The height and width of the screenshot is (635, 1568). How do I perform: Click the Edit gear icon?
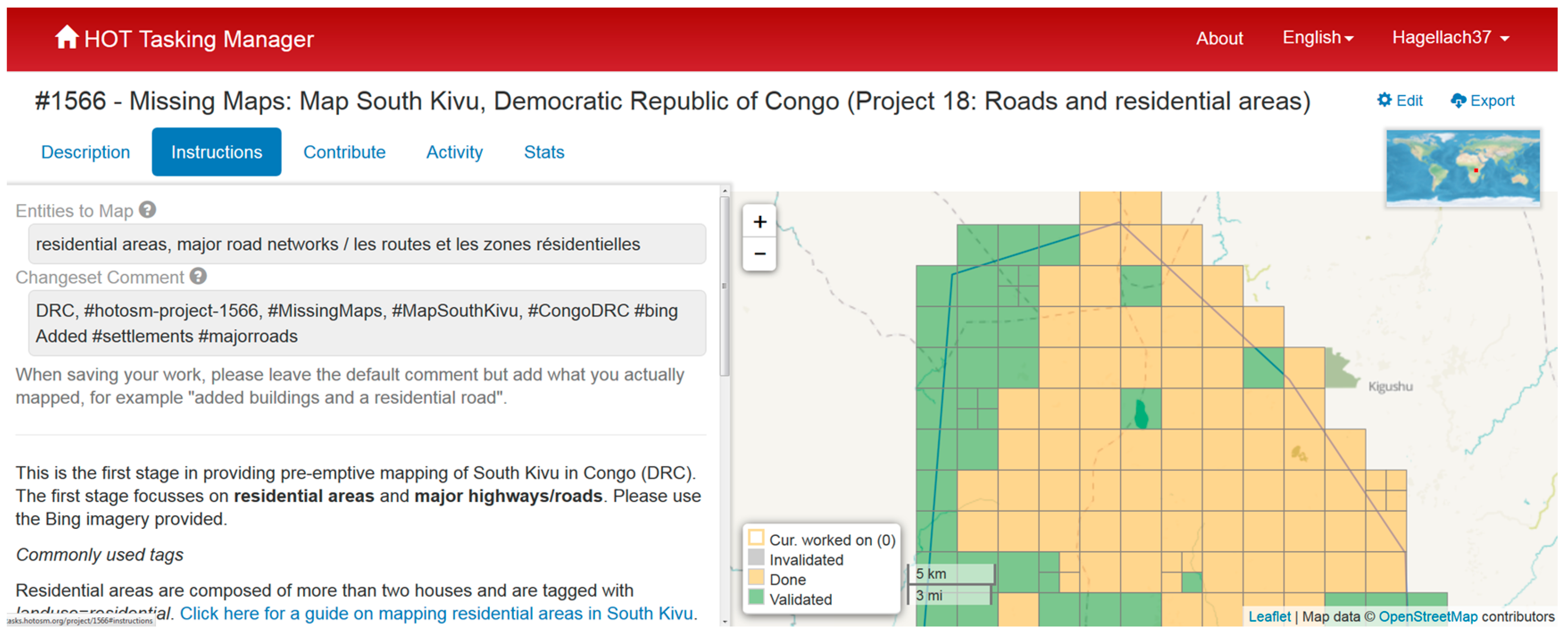pos(1384,100)
